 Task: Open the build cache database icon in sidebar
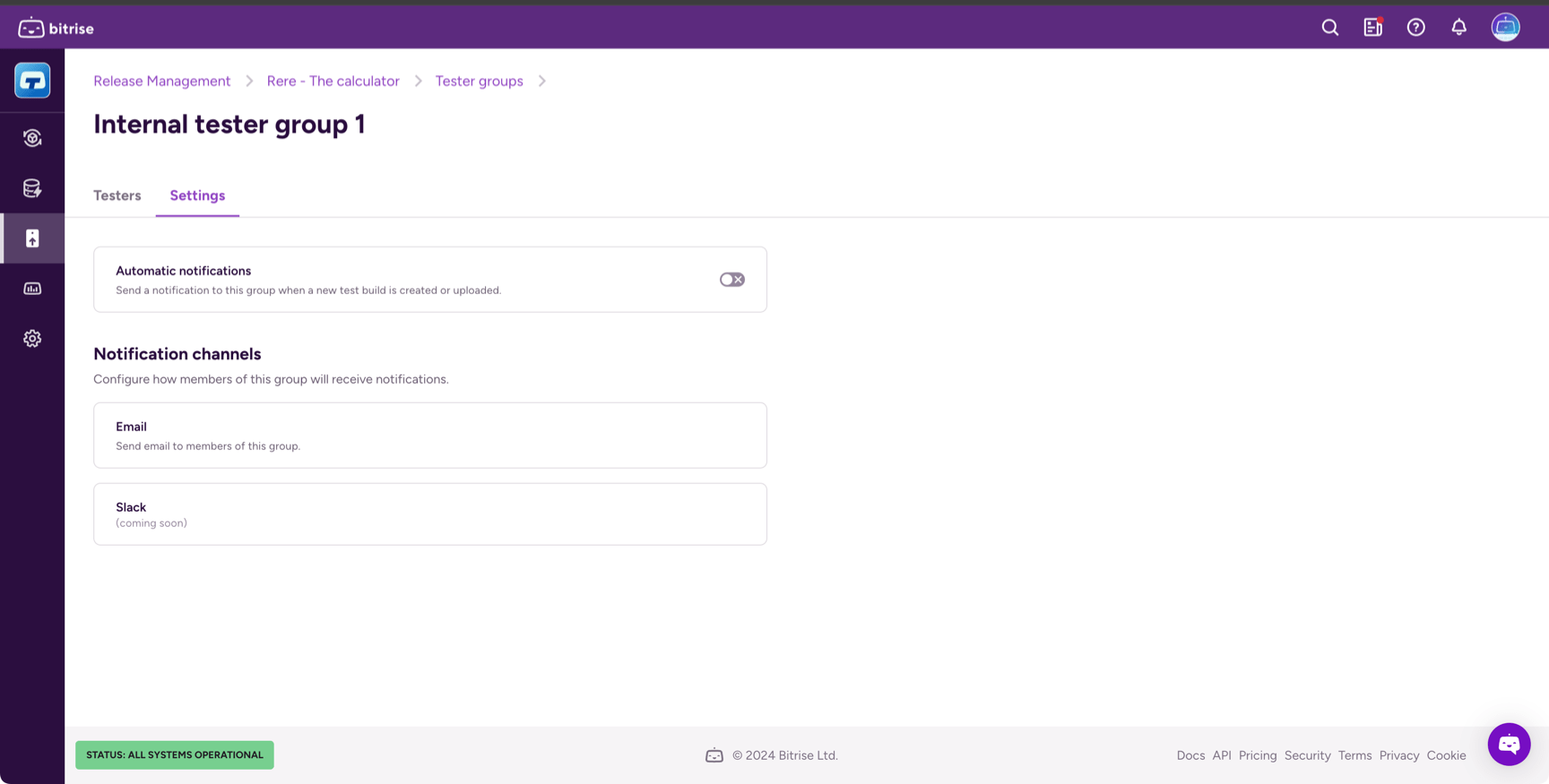click(32, 188)
